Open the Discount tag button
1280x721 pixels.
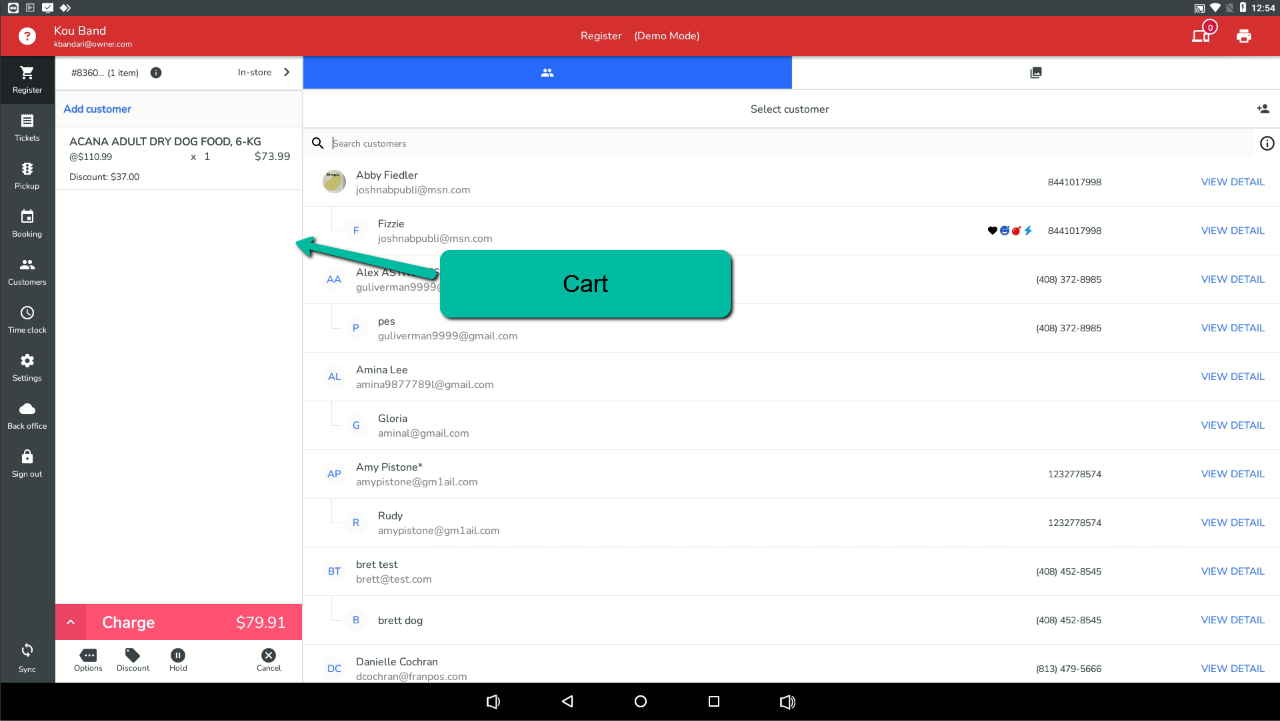(132, 659)
